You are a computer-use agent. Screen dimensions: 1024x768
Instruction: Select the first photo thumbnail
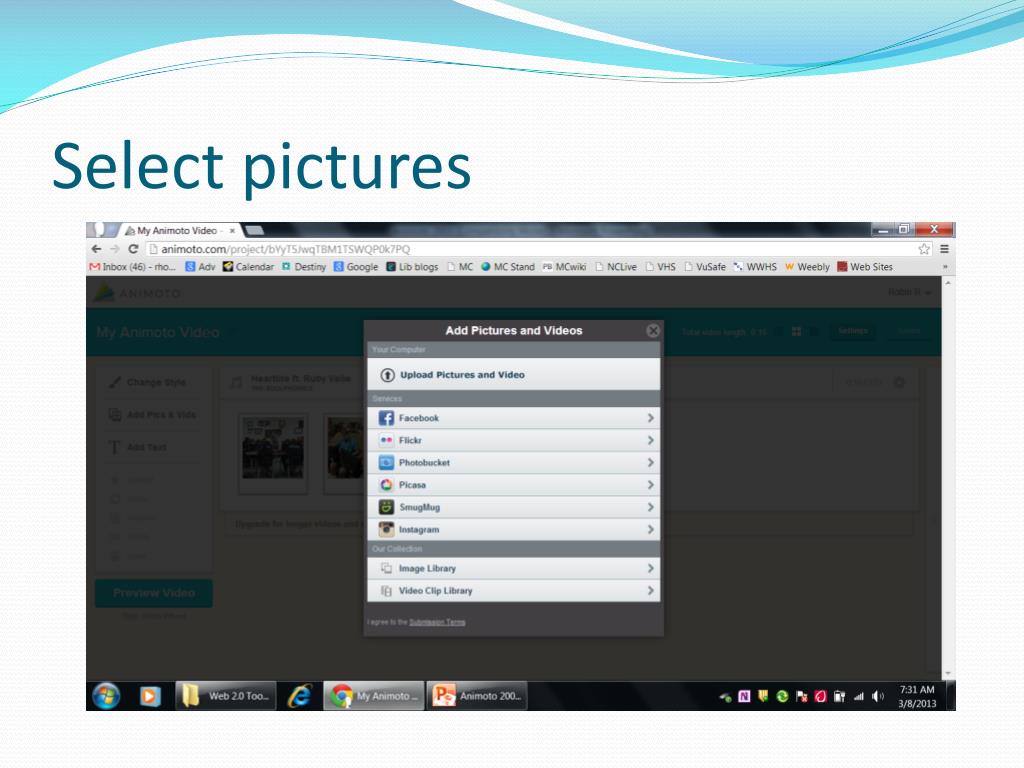(x=273, y=453)
